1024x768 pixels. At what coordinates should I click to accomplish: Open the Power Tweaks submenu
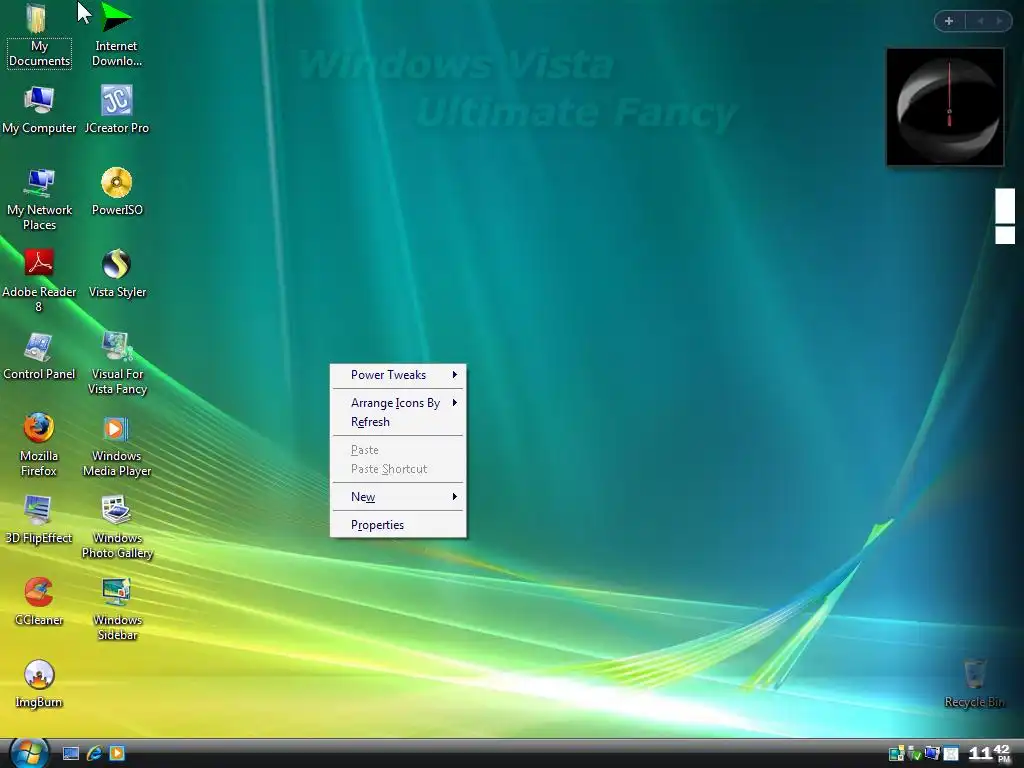pyautogui.click(x=398, y=375)
